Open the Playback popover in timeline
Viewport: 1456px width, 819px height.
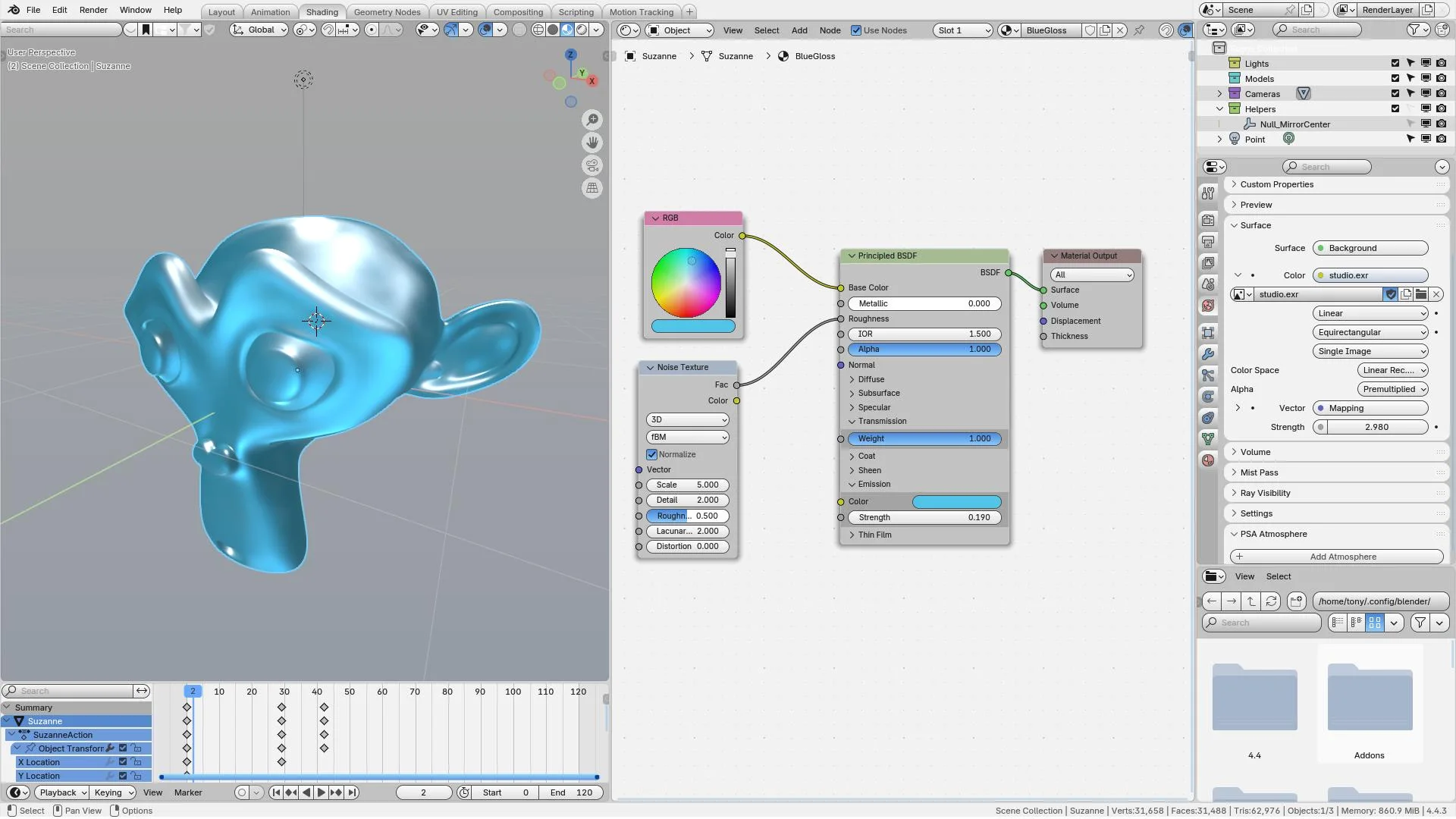pyautogui.click(x=63, y=792)
